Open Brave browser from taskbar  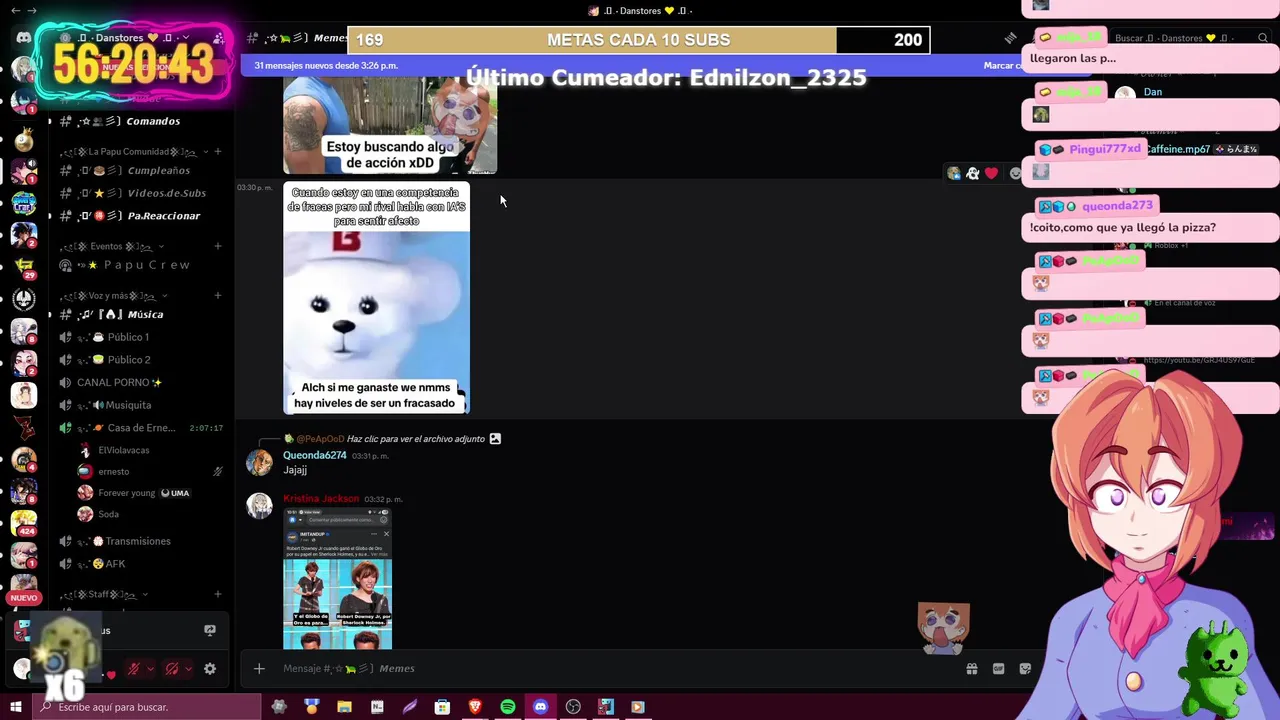[x=475, y=707]
